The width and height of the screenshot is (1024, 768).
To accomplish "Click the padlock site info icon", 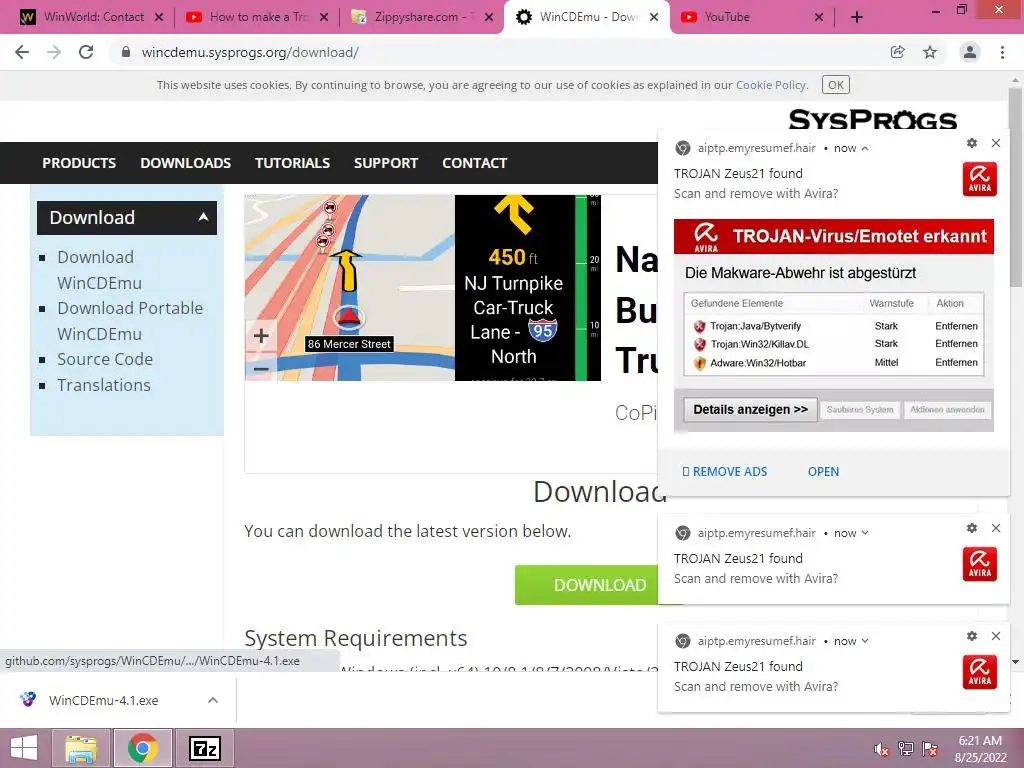I will coord(125,52).
